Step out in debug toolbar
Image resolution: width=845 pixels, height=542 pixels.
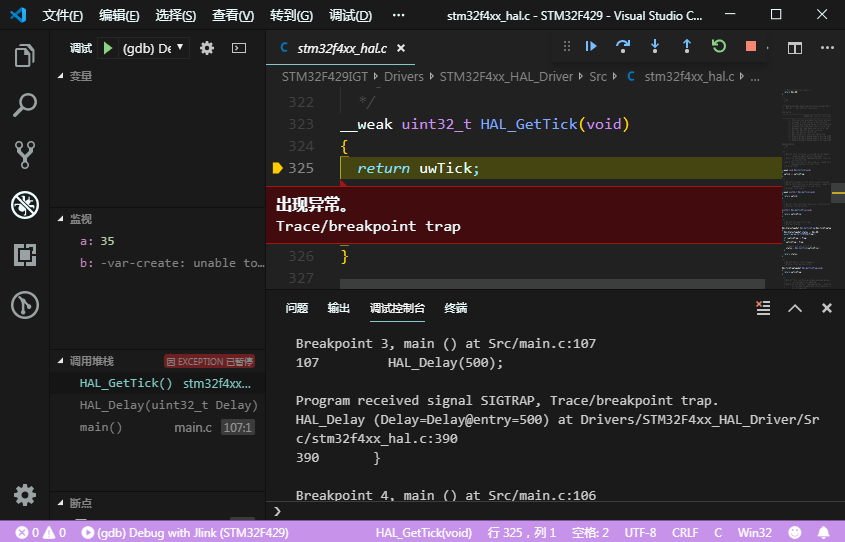[687, 46]
